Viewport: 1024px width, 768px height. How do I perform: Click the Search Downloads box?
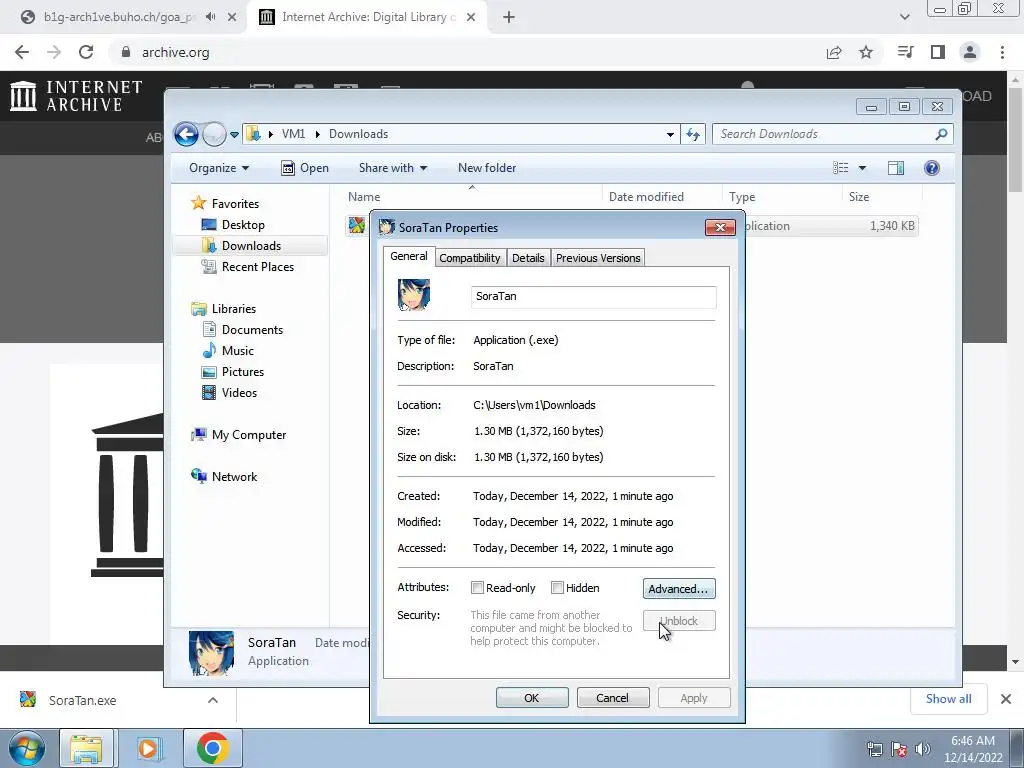(x=833, y=134)
